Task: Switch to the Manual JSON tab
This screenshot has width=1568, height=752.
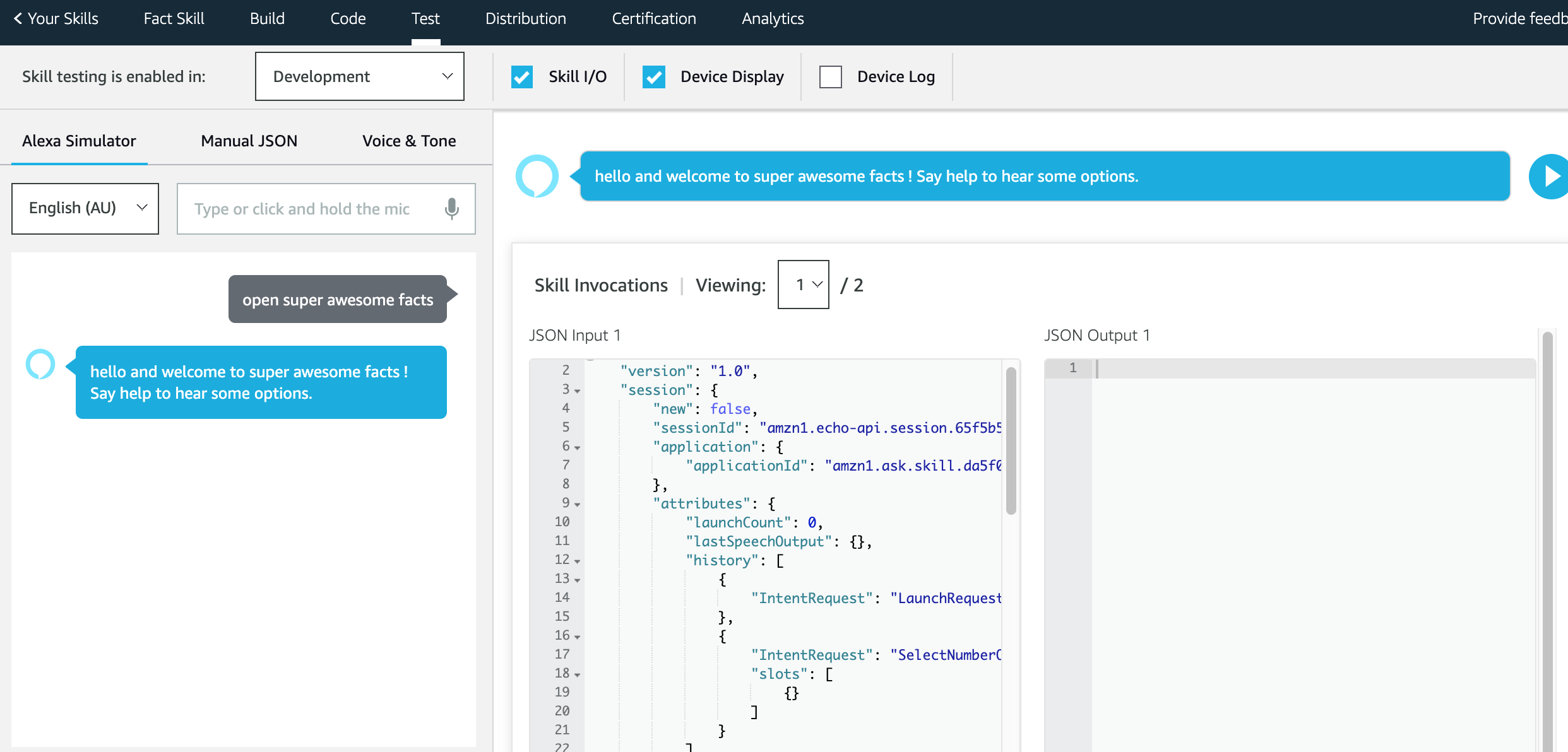Action: pyautogui.click(x=249, y=141)
